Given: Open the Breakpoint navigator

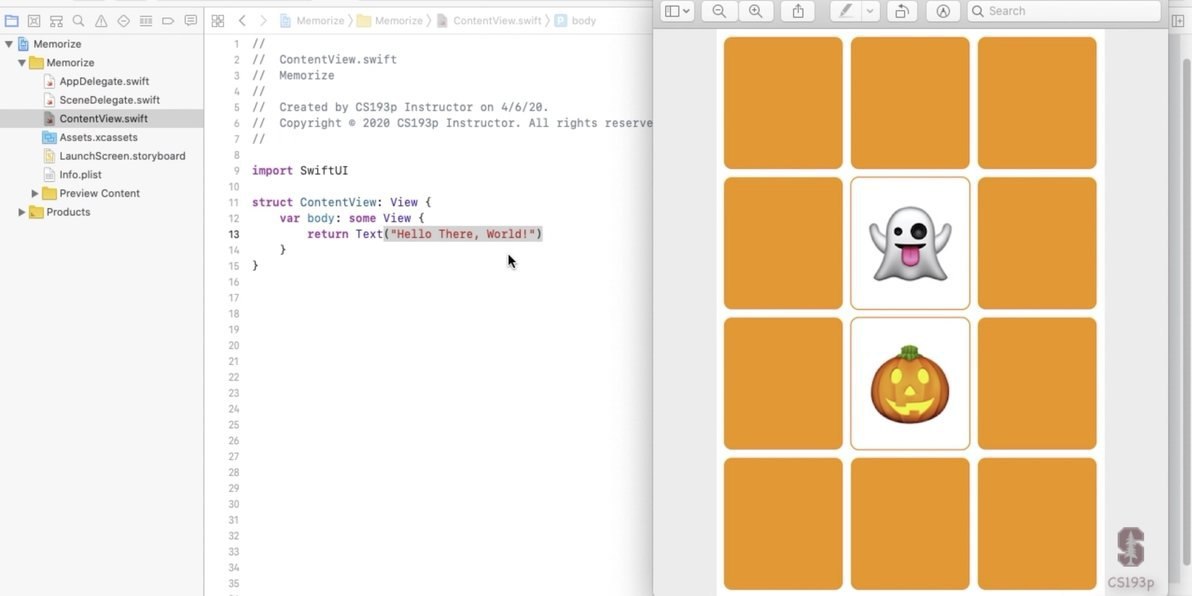Looking at the screenshot, I should coord(168,21).
